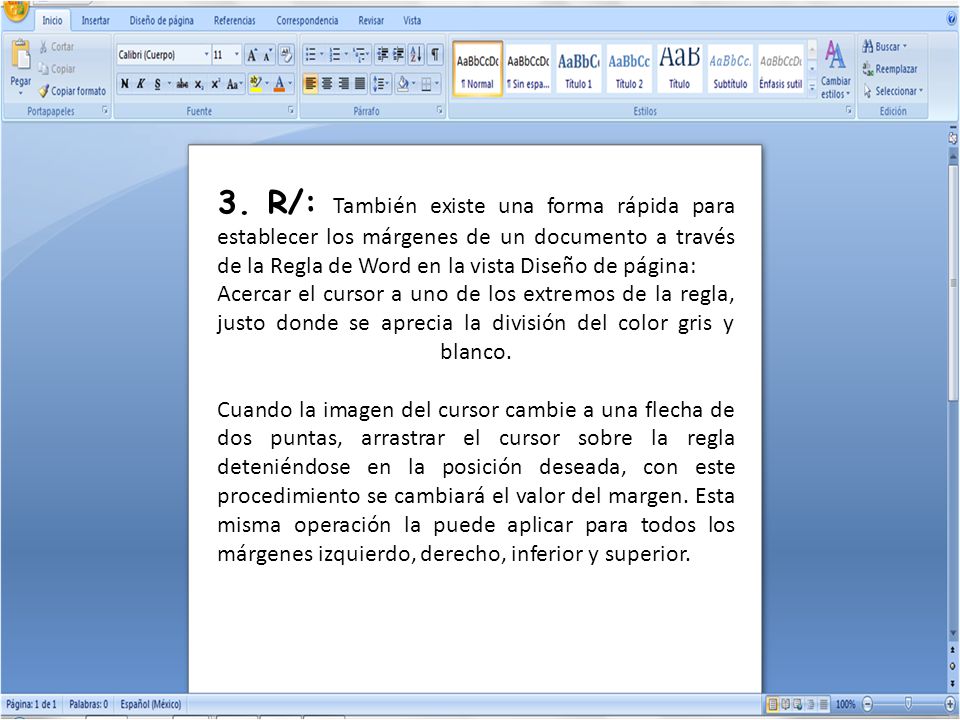
Task: Apply paragraph shading bucket color
Action: coord(403,83)
